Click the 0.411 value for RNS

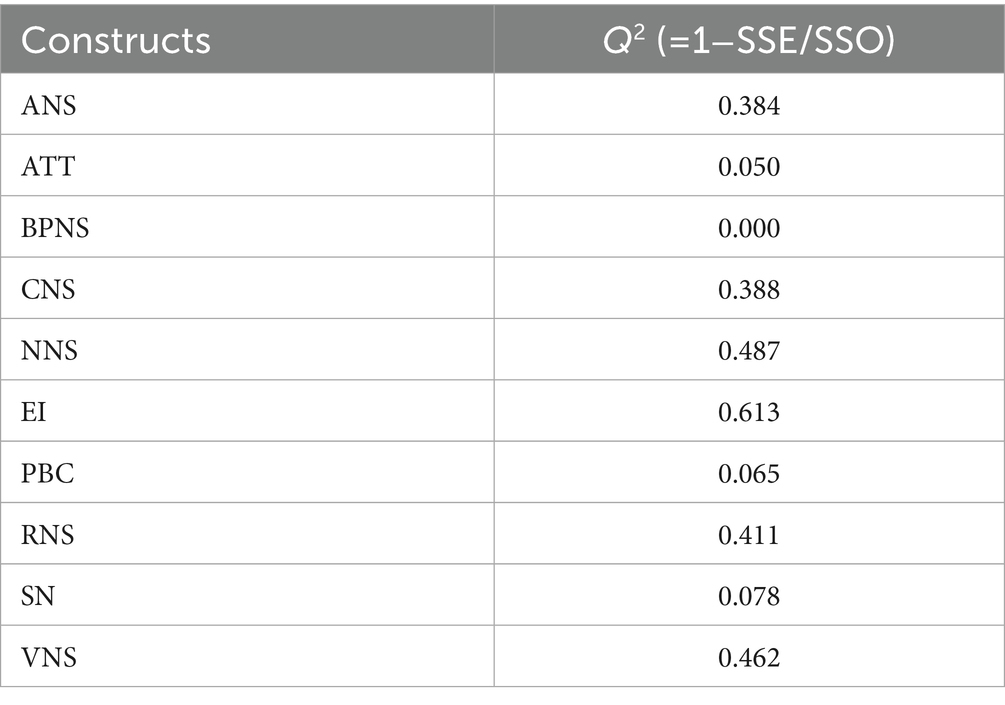click(x=749, y=534)
